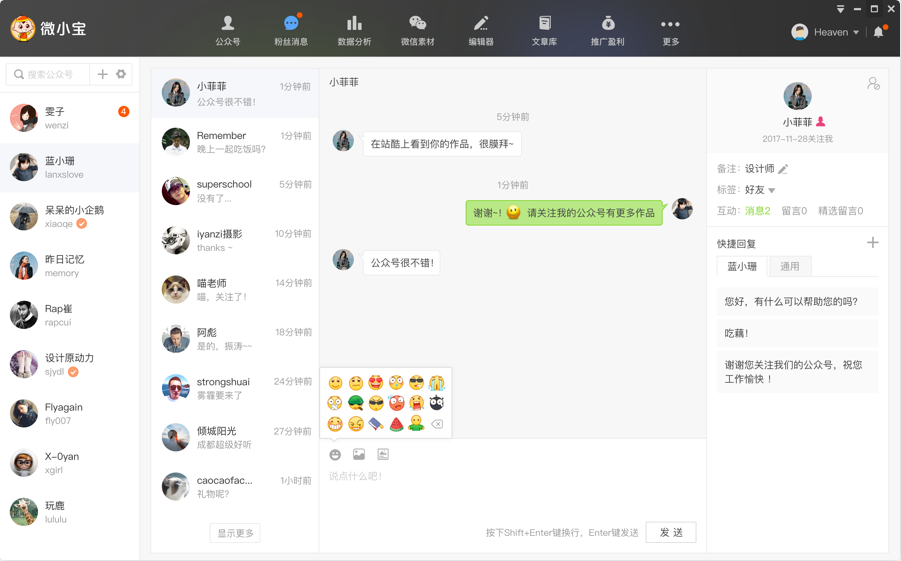The width and height of the screenshot is (901, 561).
Task: View 消息2 interaction messages
Action: tap(757, 211)
